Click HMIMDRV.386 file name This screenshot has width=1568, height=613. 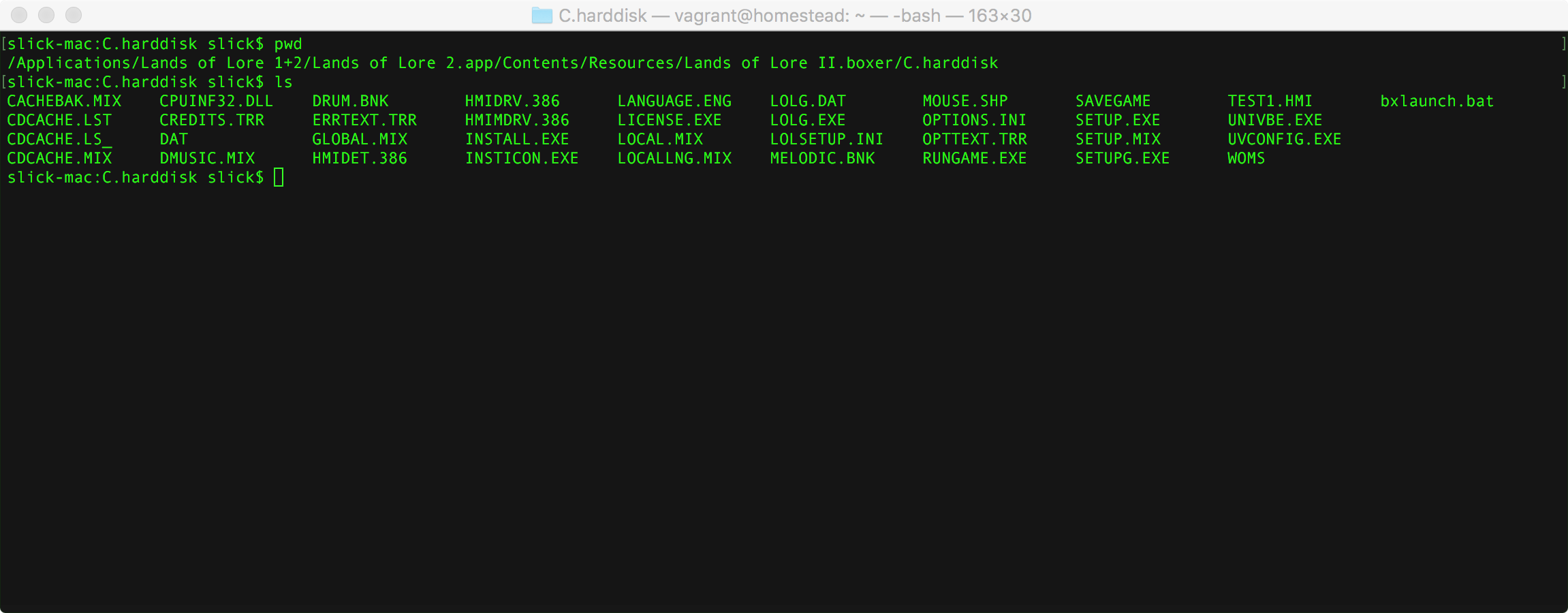pyautogui.click(x=517, y=121)
